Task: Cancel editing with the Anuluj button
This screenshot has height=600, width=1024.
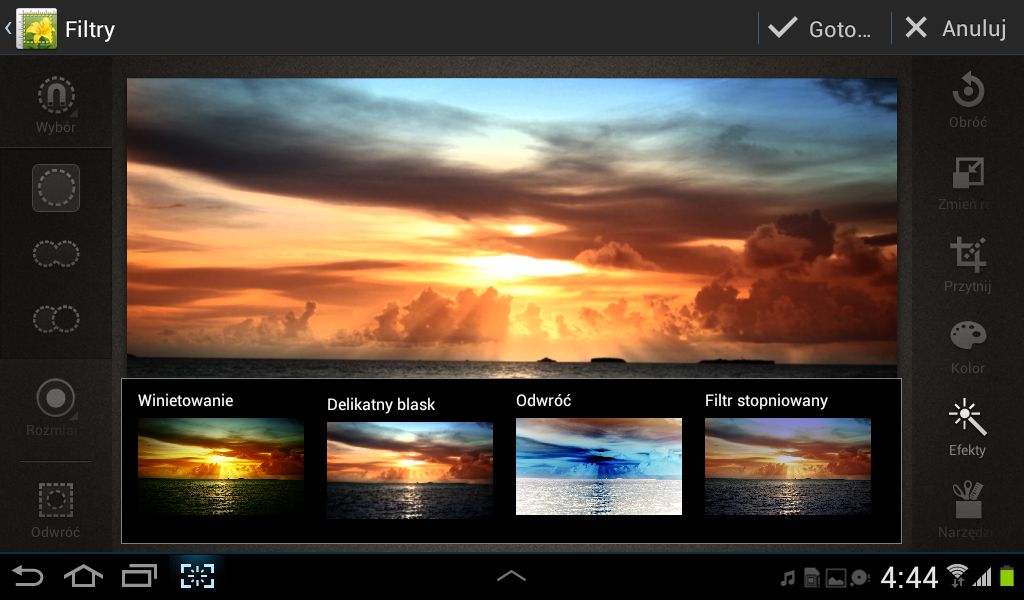Action: point(956,28)
